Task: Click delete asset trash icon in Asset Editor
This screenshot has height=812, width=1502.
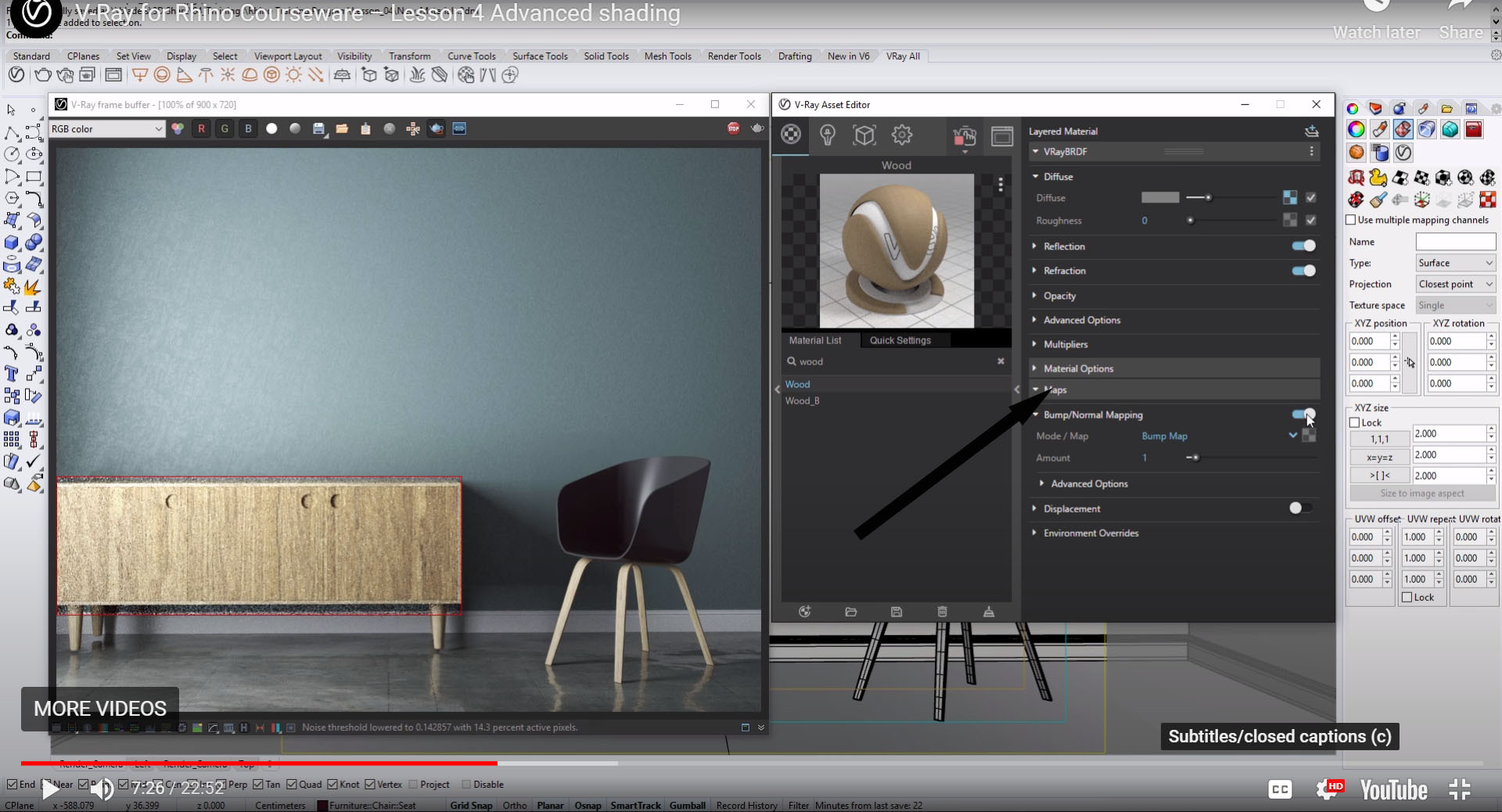Action: pyautogui.click(x=943, y=612)
